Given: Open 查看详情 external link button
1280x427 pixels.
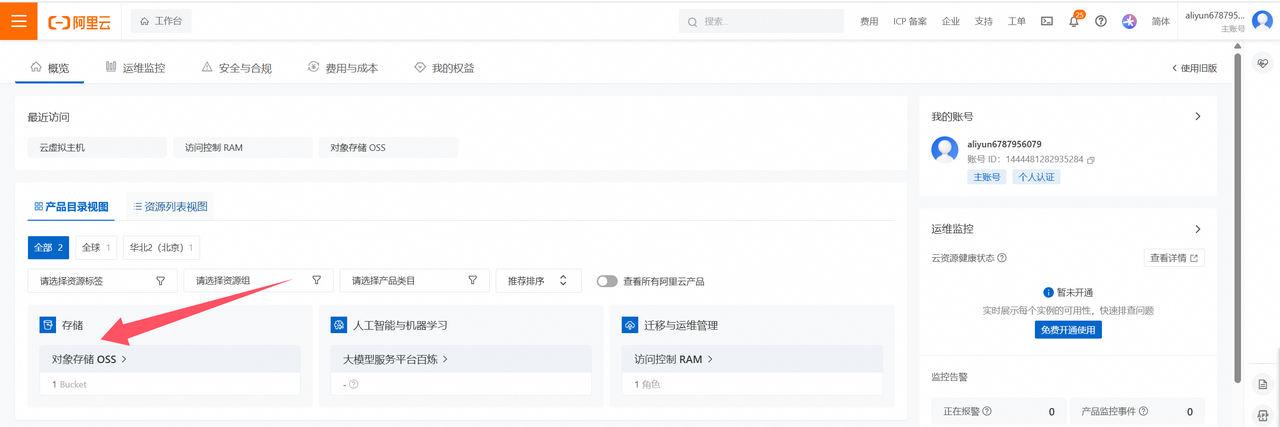Looking at the screenshot, I should click(1174, 258).
